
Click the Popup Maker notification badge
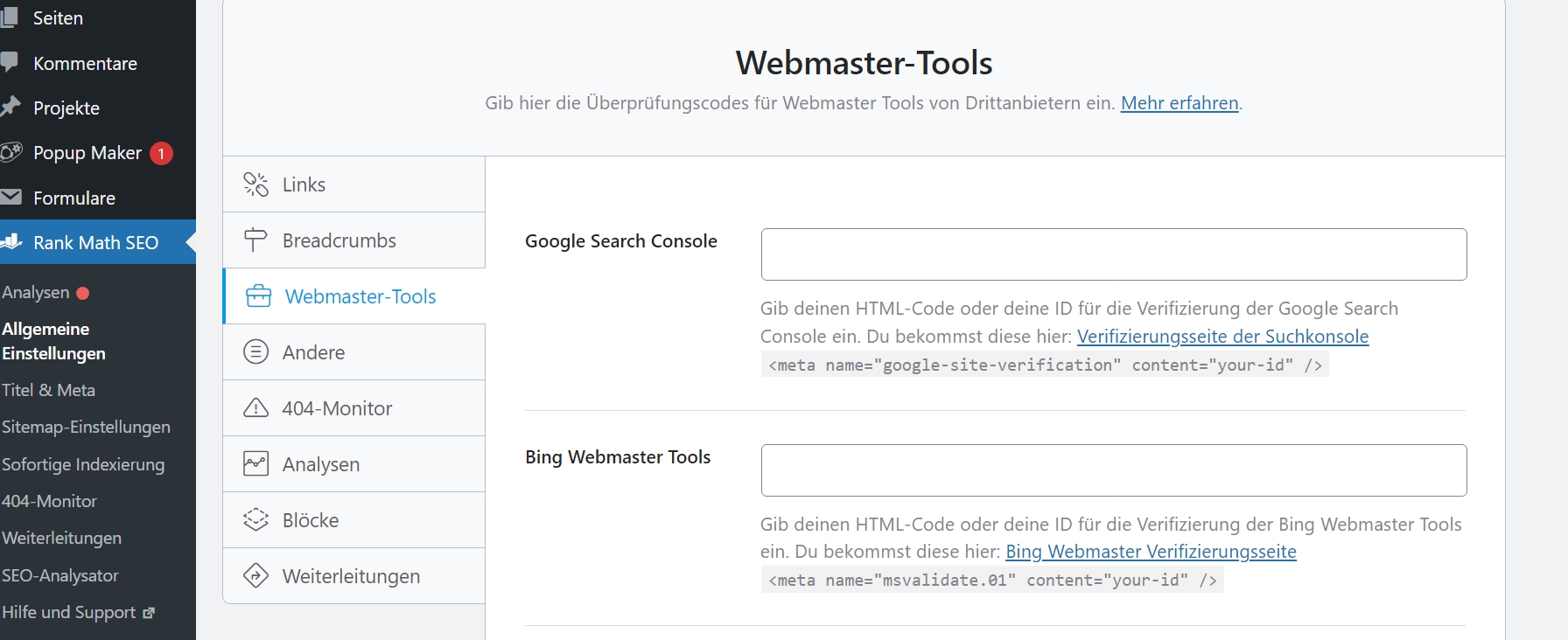click(x=161, y=153)
